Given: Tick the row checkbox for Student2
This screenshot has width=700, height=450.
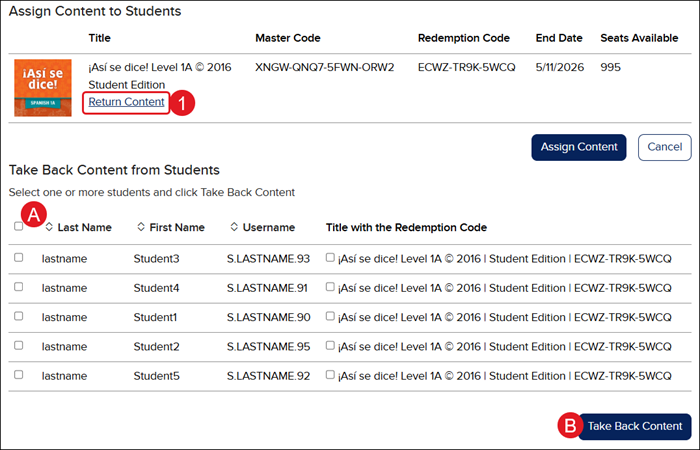Looking at the screenshot, I should click(x=19, y=345).
